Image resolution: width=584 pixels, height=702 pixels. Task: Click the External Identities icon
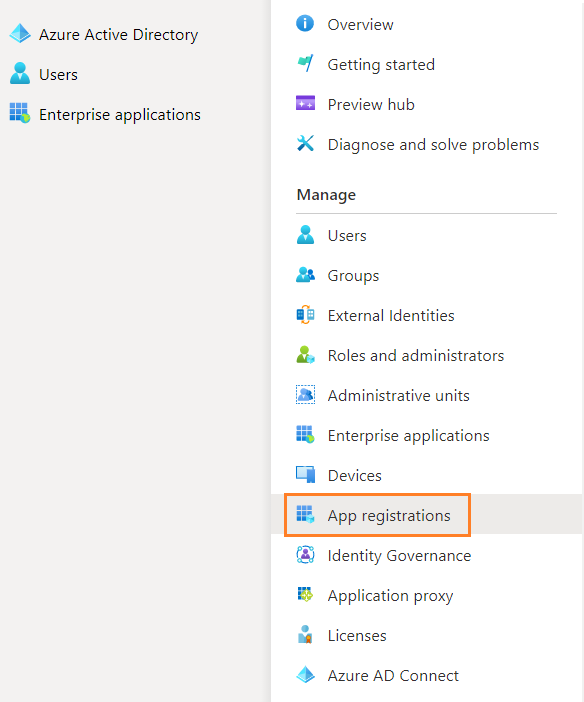point(305,315)
